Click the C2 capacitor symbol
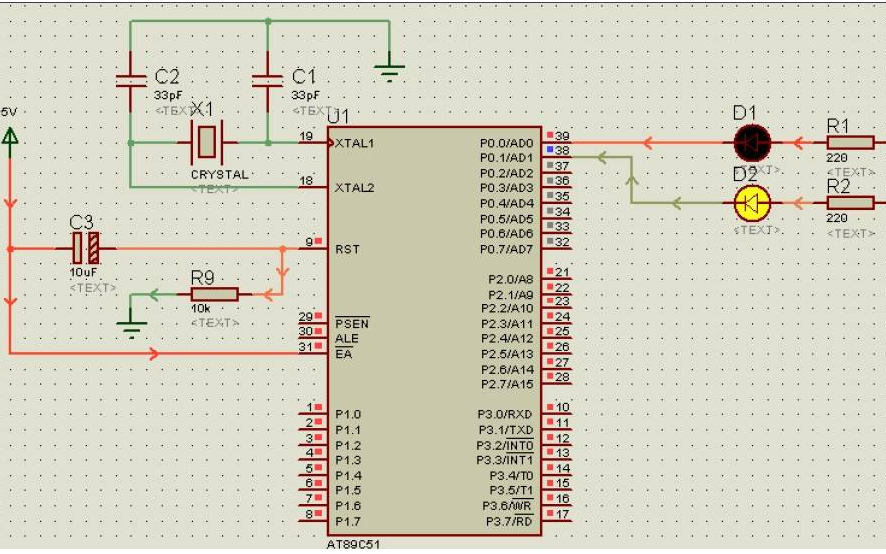Image resolution: width=886 pixels, height=554 pixels. click(x=131, y=80)
